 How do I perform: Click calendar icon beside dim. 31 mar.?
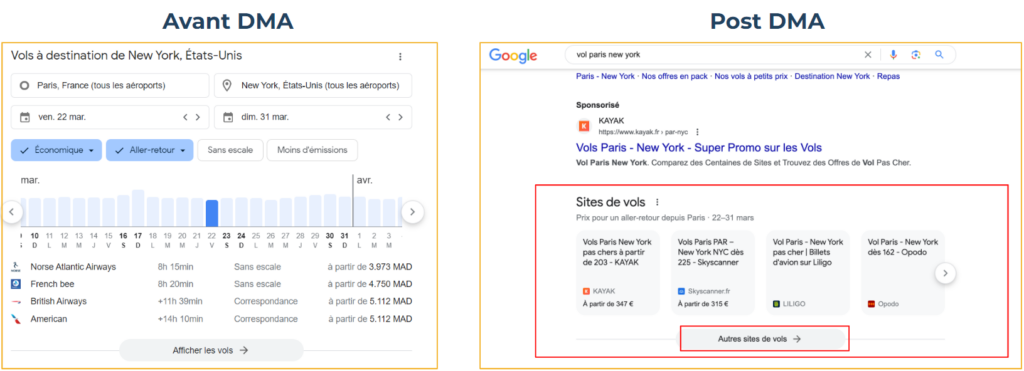point(229,118)
